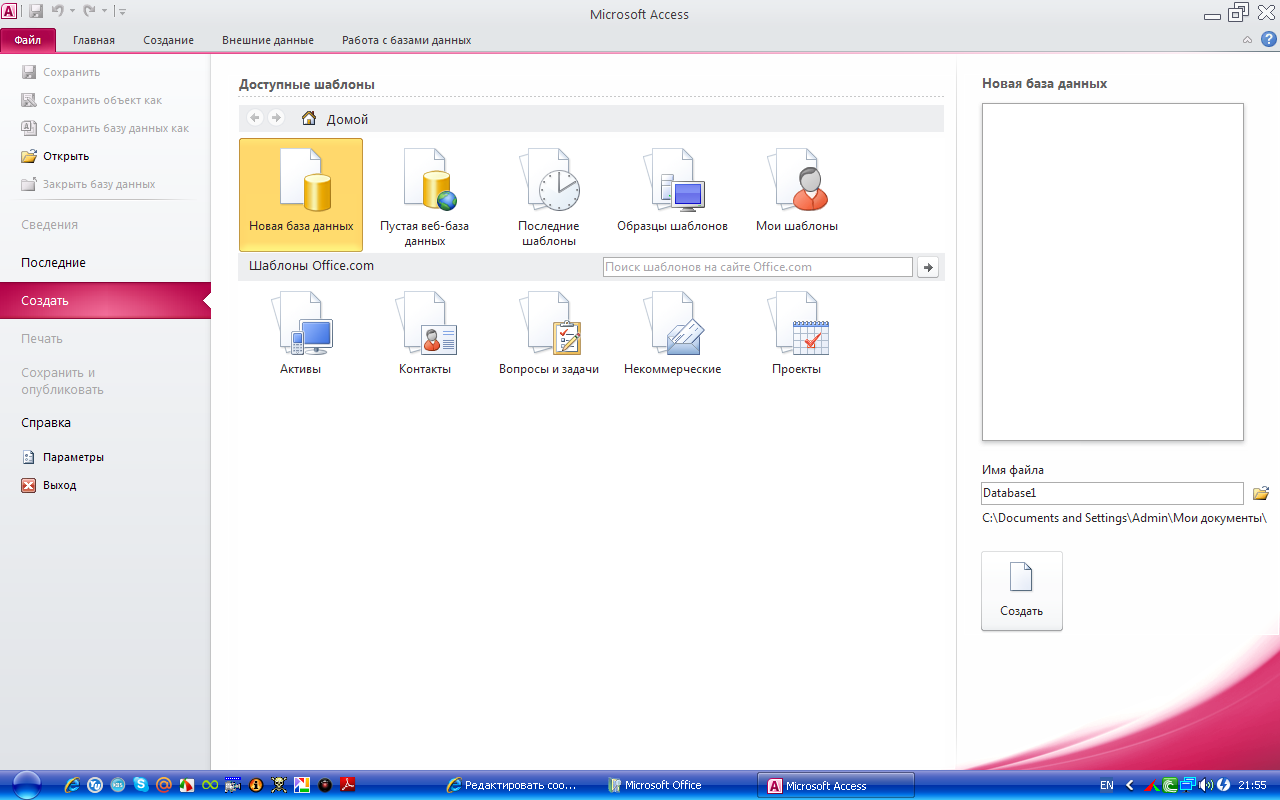The height and width of the screenshot is (800, 1280).
Task: Click the browse folder icon beside file name
Action: click(x=1260, y=493)
